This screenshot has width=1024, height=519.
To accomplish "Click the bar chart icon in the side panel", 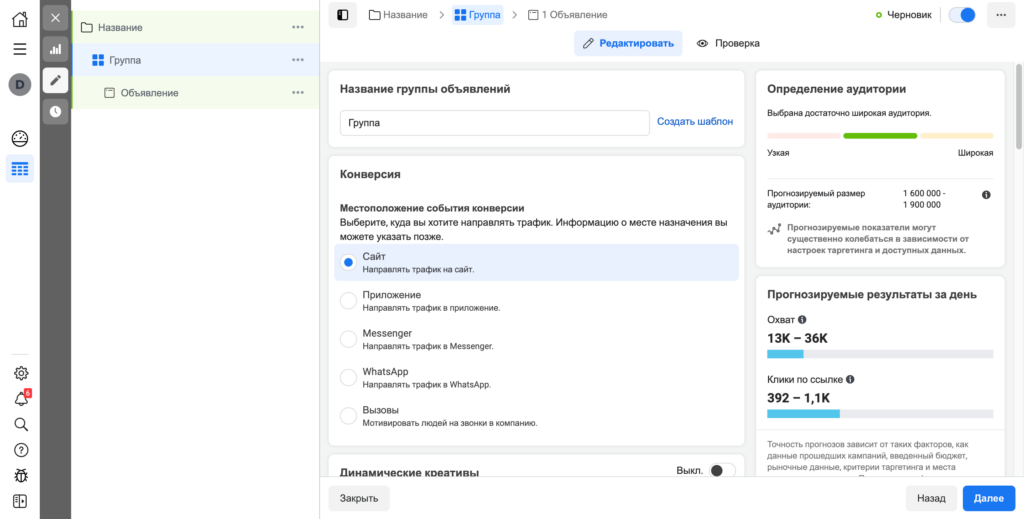I will click(x=55, y=49).
